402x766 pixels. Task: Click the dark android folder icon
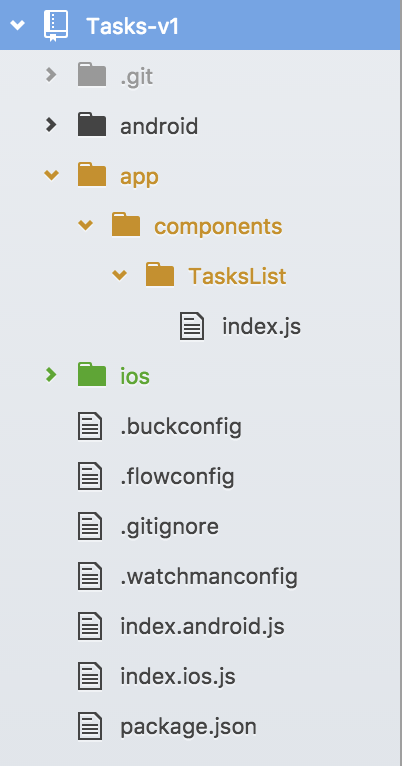[92, 126]
